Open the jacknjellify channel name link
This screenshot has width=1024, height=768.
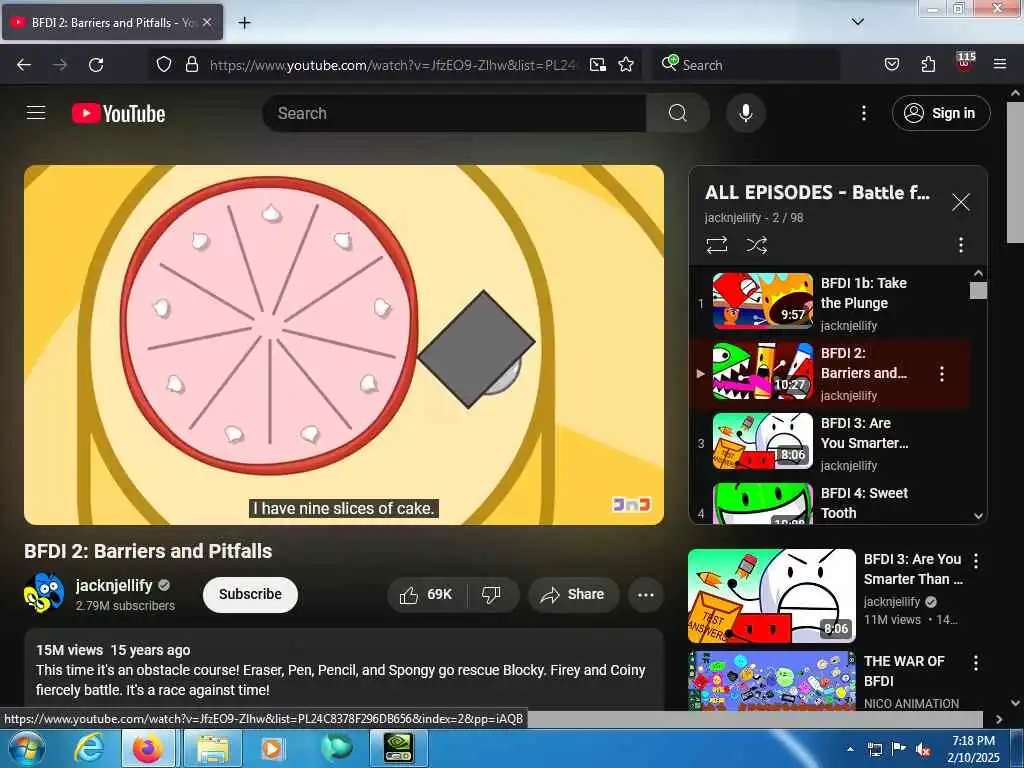coord(114,585)
